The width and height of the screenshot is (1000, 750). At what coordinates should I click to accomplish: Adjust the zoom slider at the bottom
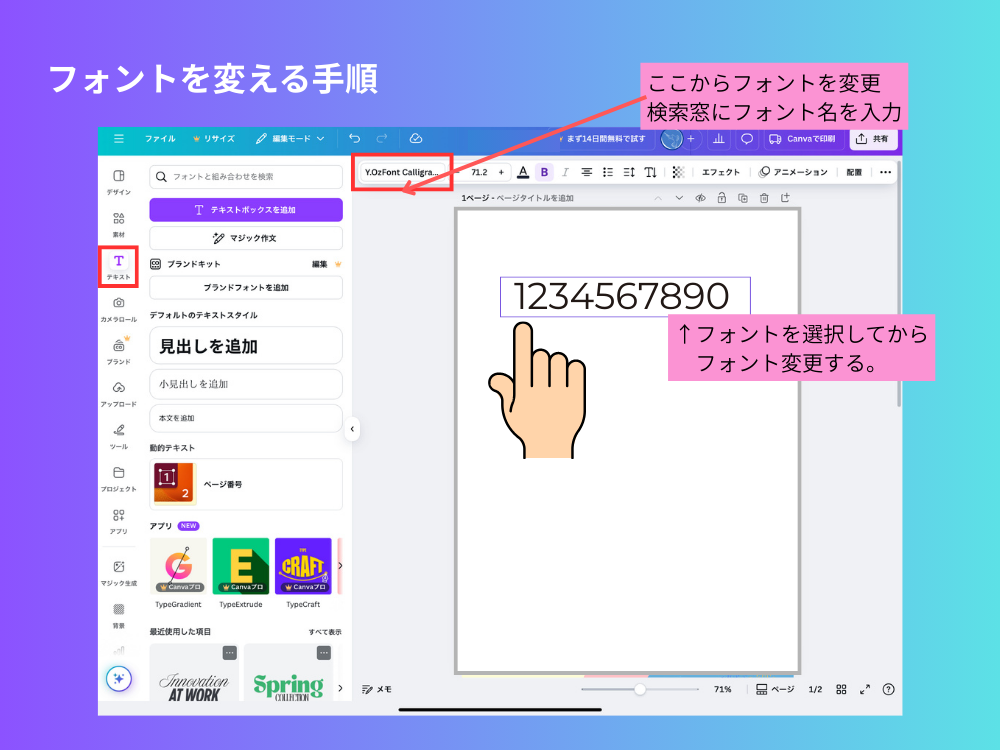click(x=640, y=689)
